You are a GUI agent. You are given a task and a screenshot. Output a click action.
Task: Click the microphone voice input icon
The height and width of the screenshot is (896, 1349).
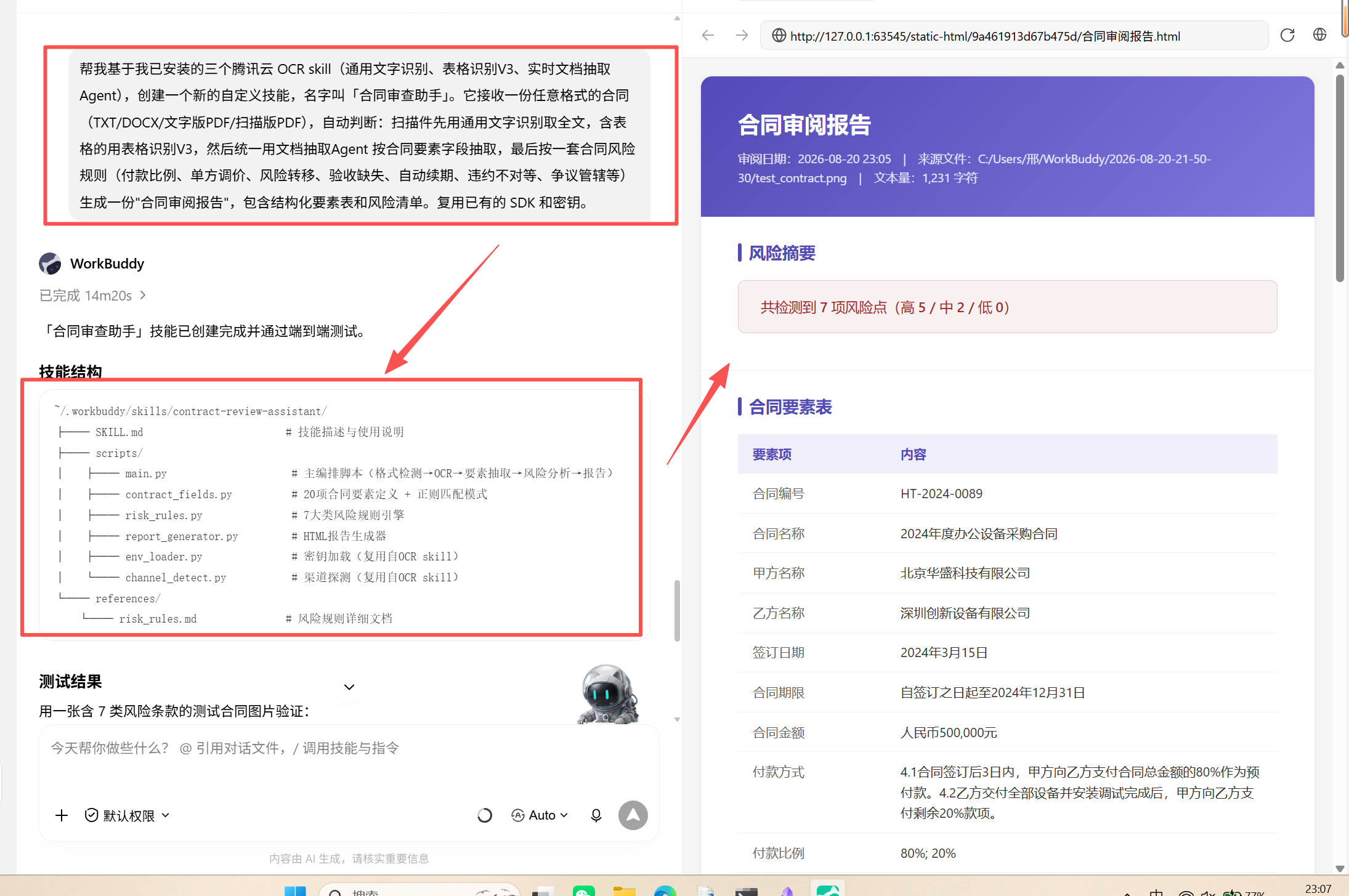click(596, 815)
